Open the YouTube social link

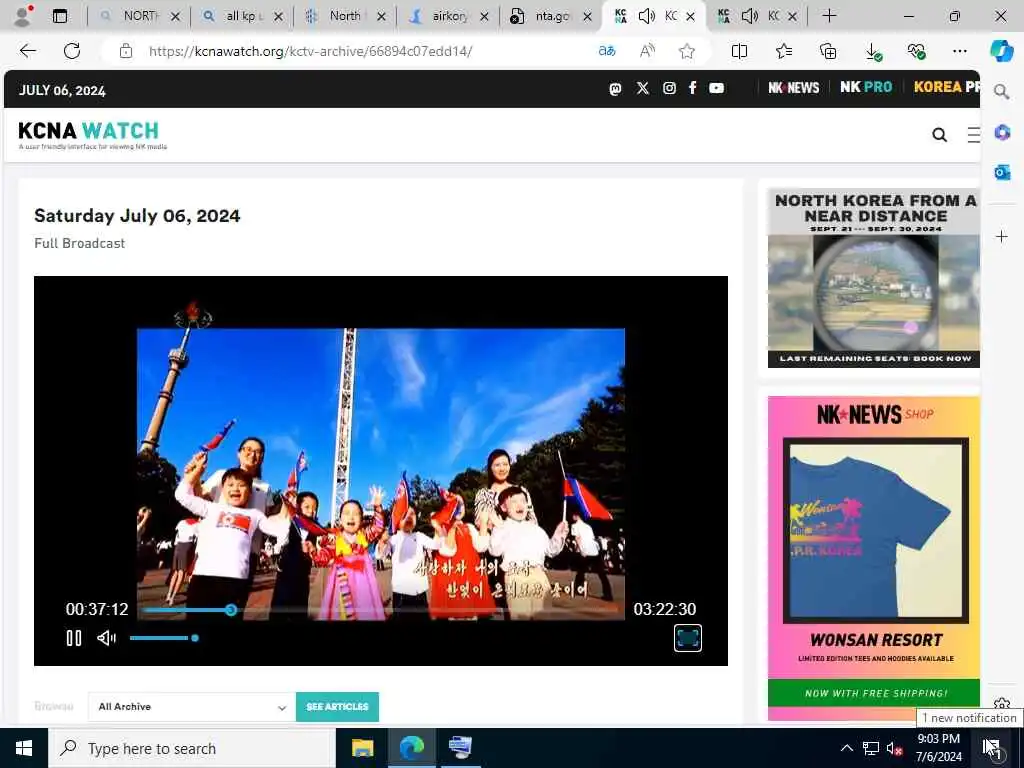coord(716,88)
